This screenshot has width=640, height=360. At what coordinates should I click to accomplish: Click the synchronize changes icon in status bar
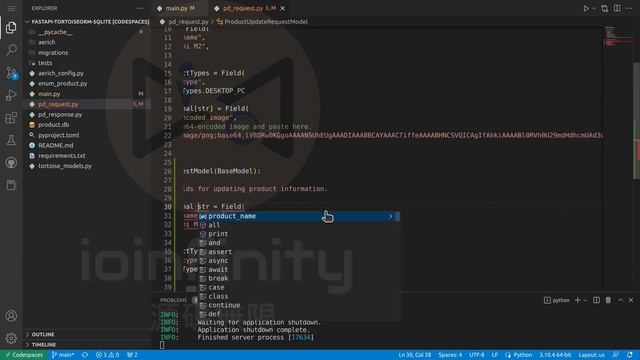(84, 355)
